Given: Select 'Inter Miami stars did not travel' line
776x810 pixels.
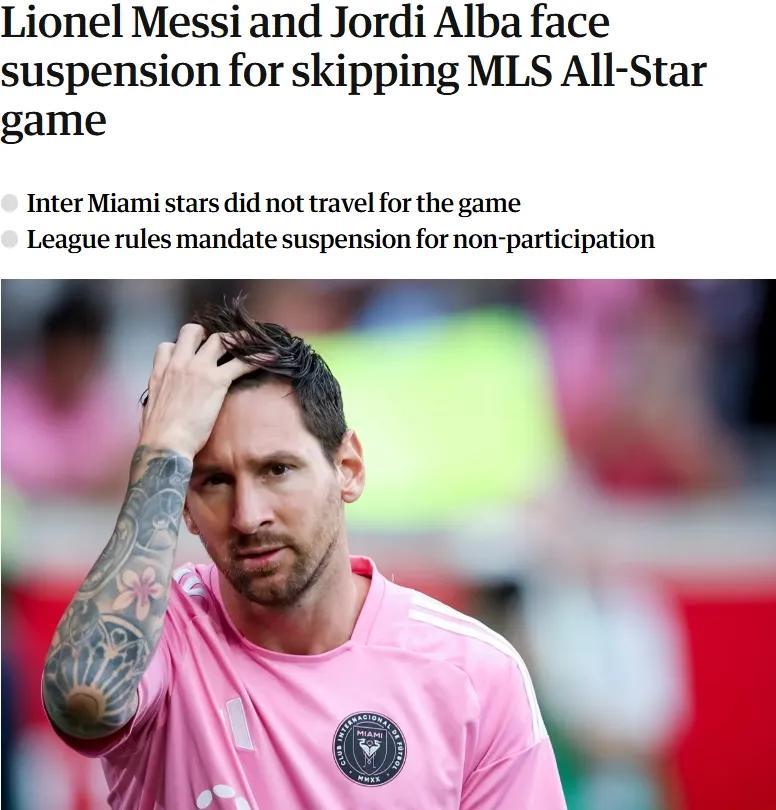Looking at the screenshot, I should pyautogui.click(x=273, y=203).
